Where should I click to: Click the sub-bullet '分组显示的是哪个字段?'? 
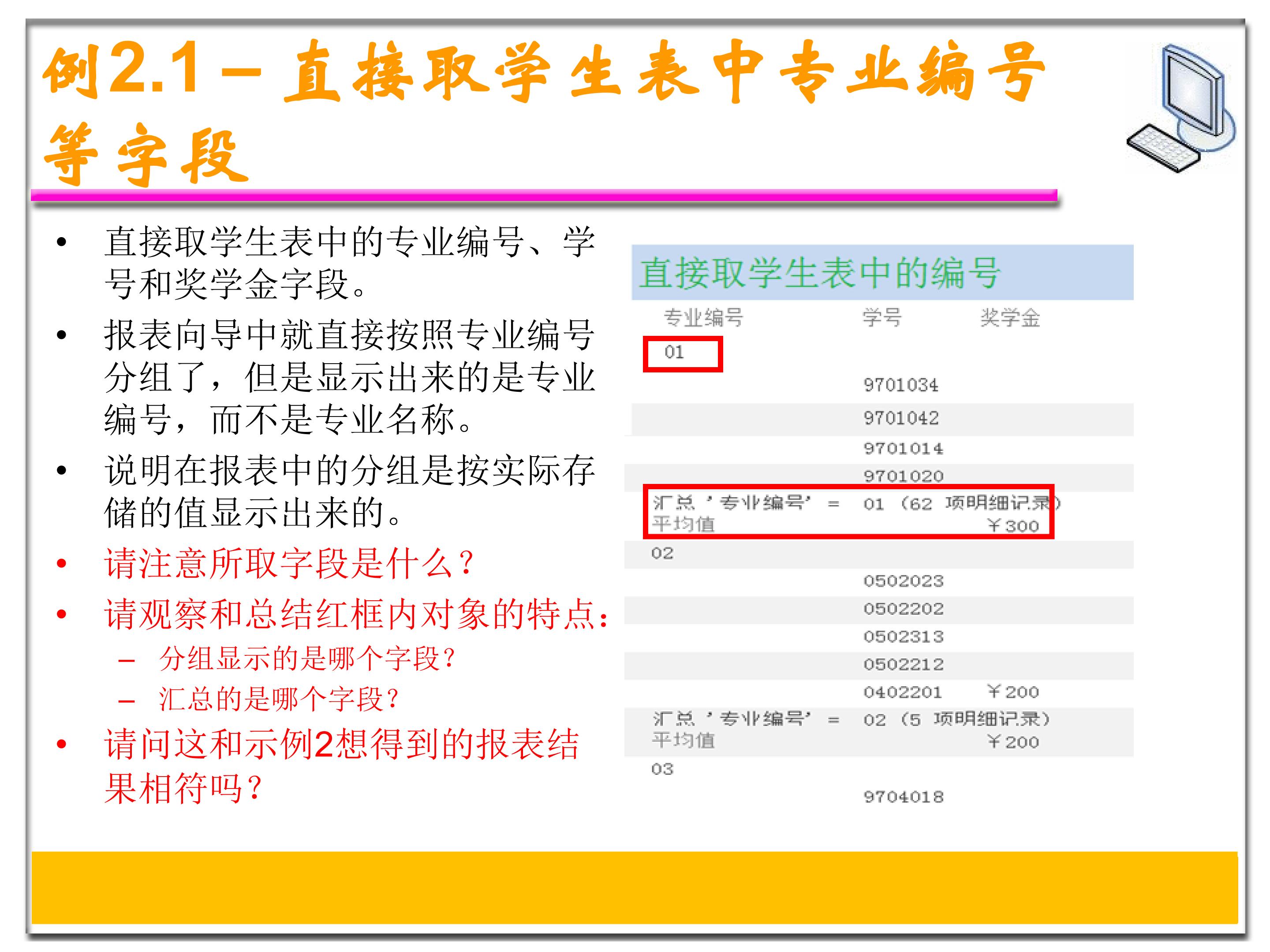point(307,658)
